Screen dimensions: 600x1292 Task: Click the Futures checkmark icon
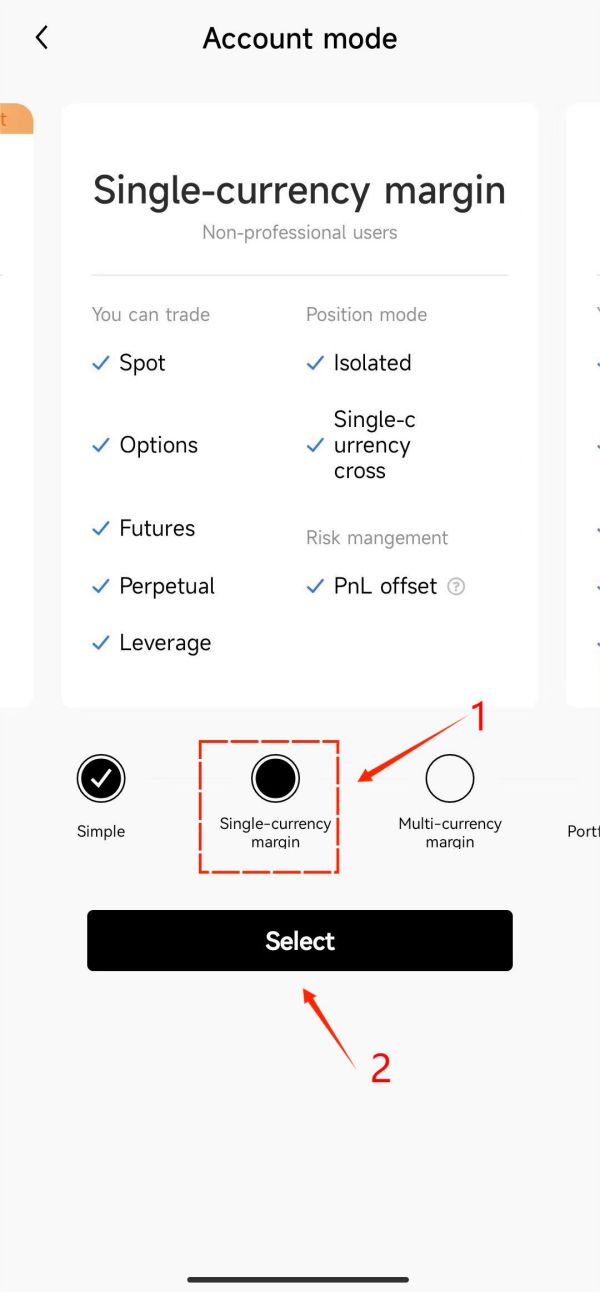coord(100,529)
